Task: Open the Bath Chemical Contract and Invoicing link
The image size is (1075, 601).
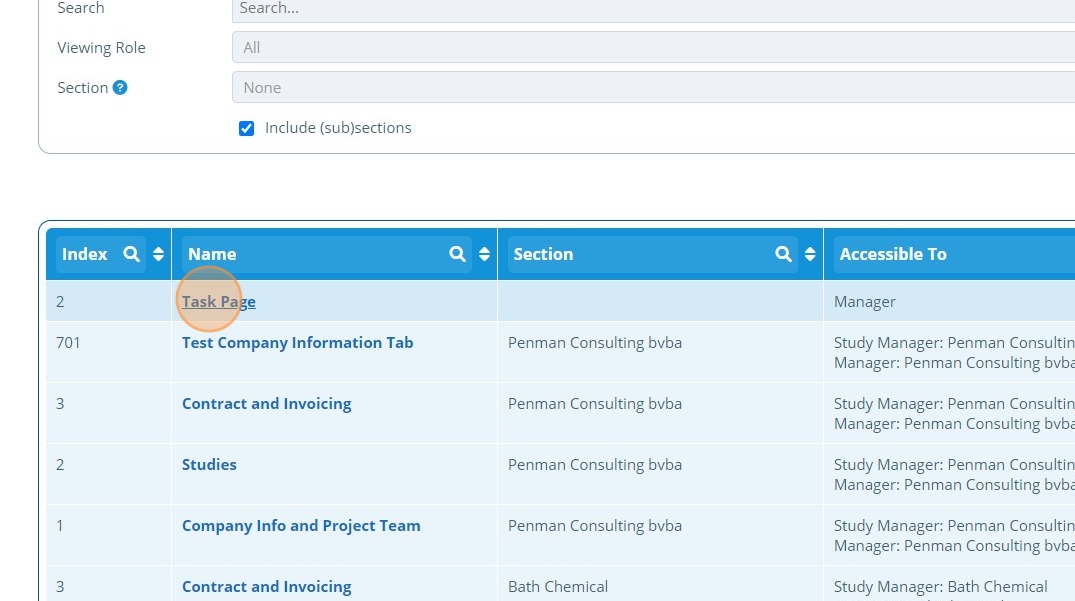Action: 266,587
